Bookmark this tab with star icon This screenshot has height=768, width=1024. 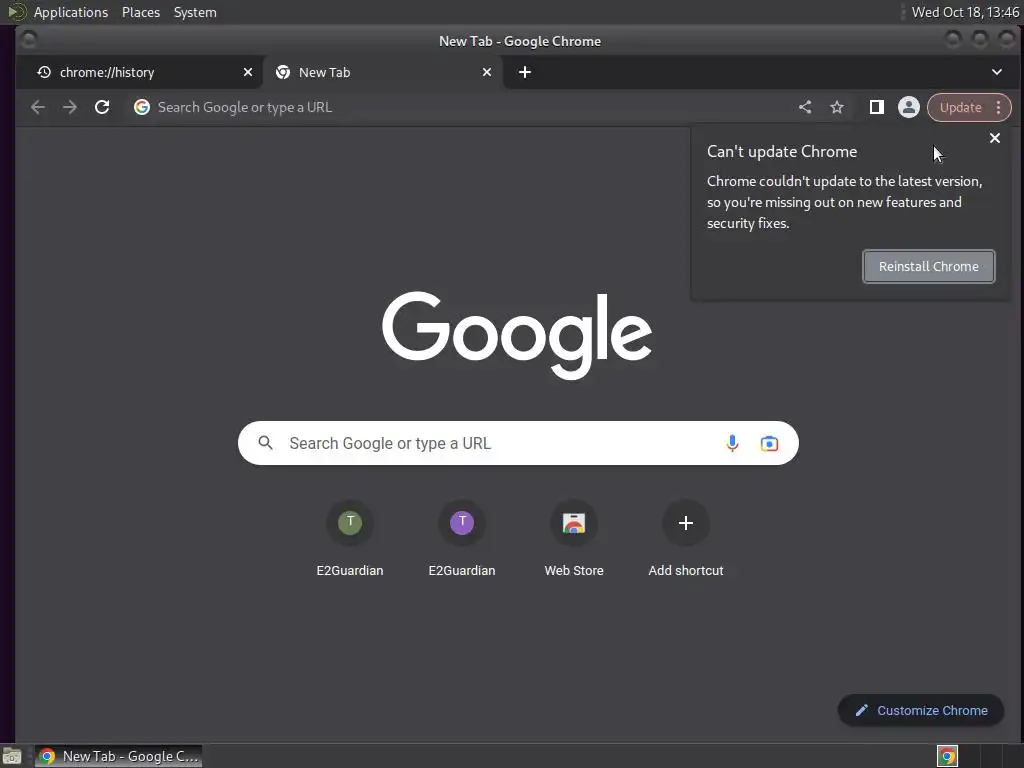(837, 107)
